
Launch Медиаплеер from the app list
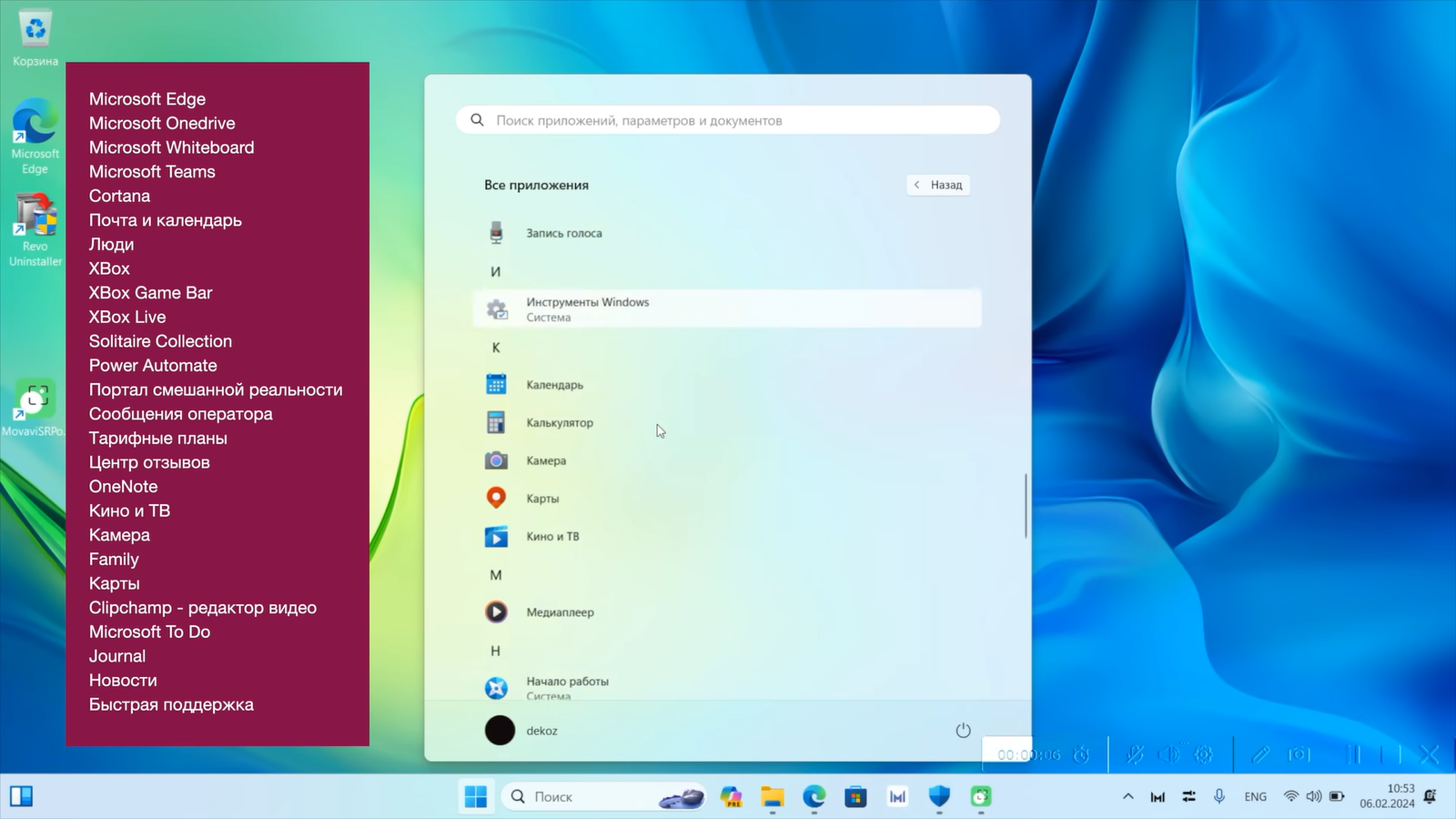click(x=559, y=612)
